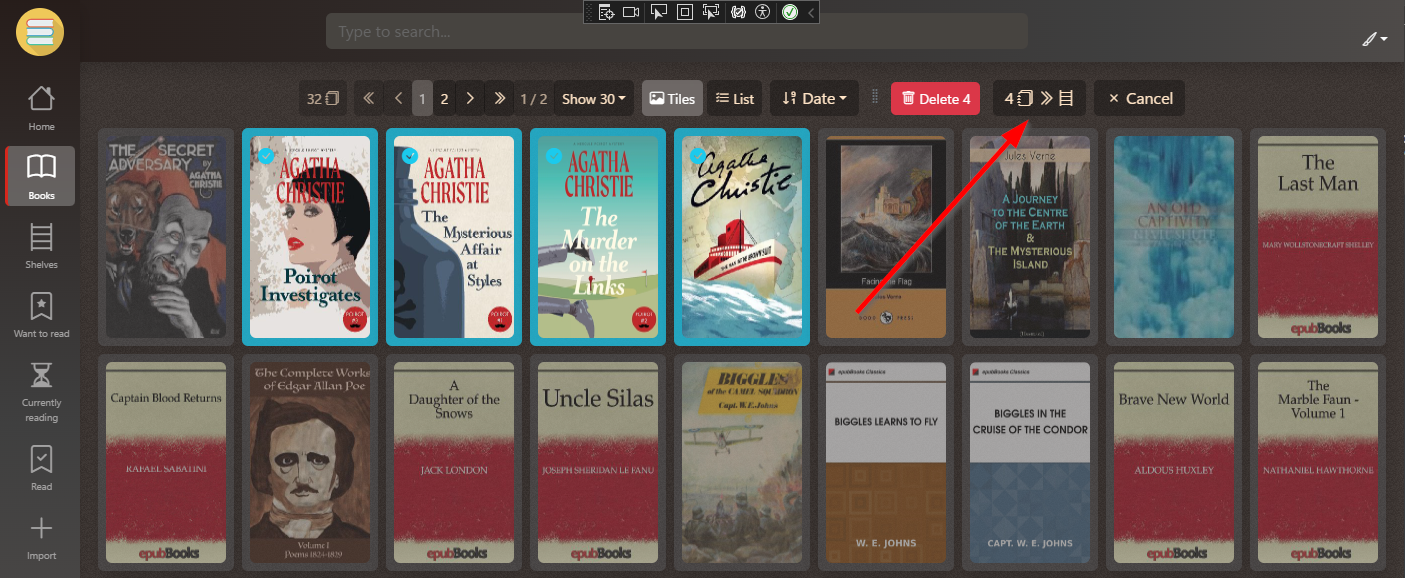Go to the previous page of books
Image resolution: width=1405 pixels, height=578 pixels.
click(398, 98)
